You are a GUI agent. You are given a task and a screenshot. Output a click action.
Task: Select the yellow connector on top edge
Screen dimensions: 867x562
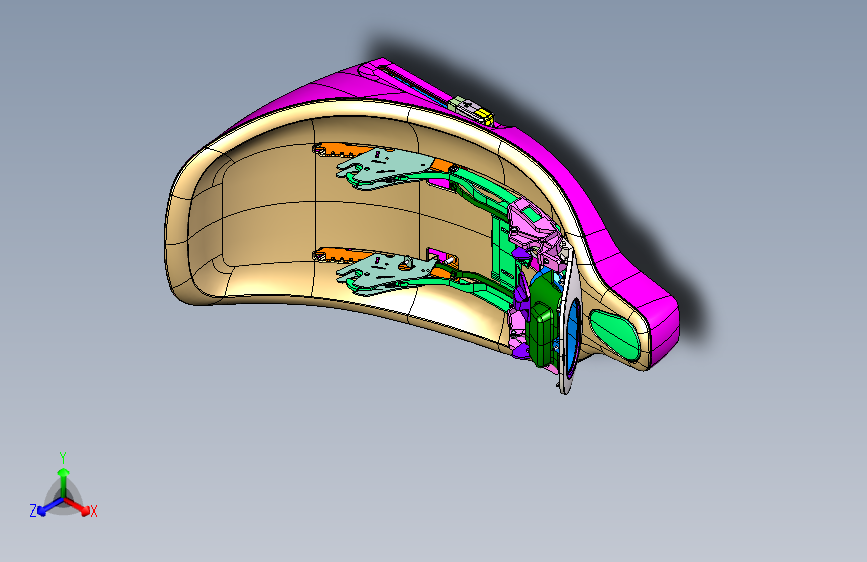[485, 115]
